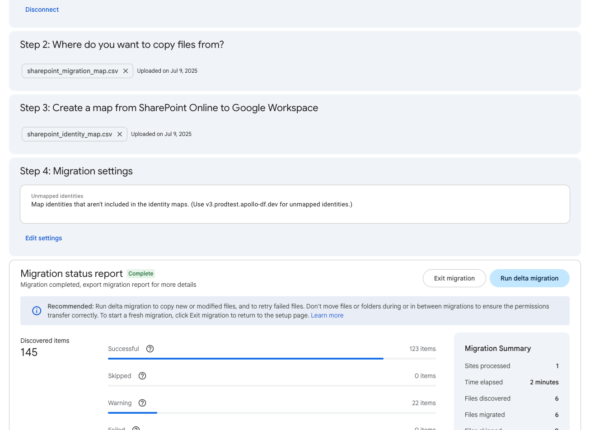The image size is (590, 430).
Task: Select the '22 items' warning count
Action: 424,403
